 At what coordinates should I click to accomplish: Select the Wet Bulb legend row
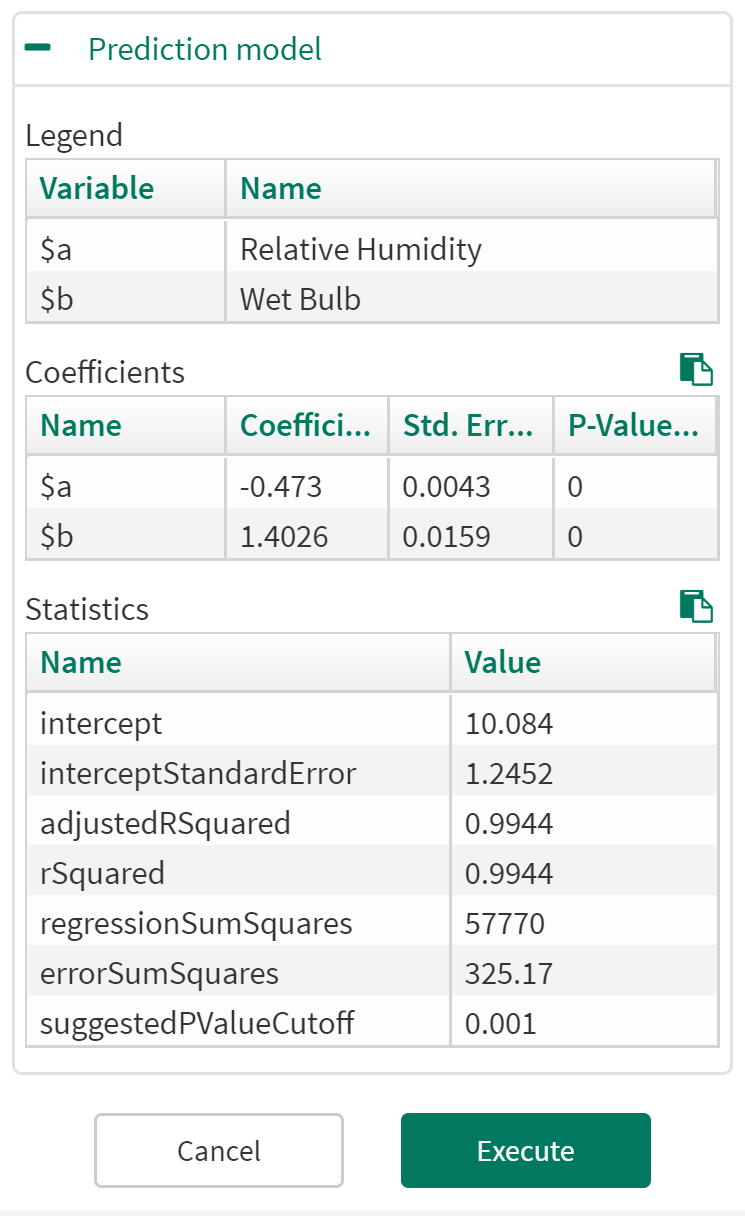300,299
